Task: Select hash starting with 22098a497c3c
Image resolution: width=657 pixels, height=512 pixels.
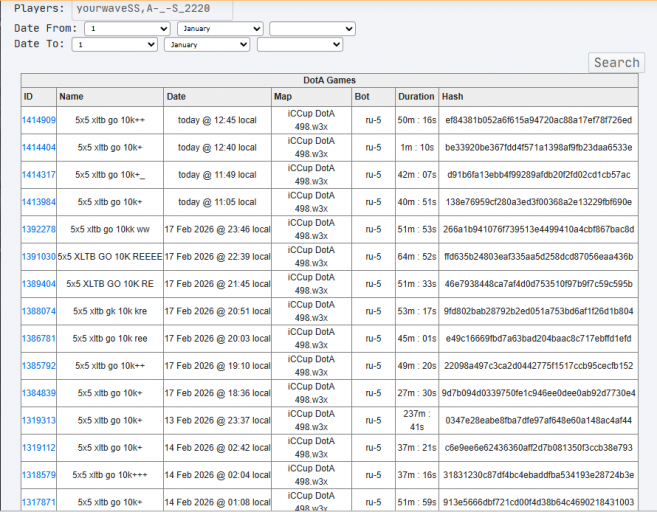Action: (538, 365)
